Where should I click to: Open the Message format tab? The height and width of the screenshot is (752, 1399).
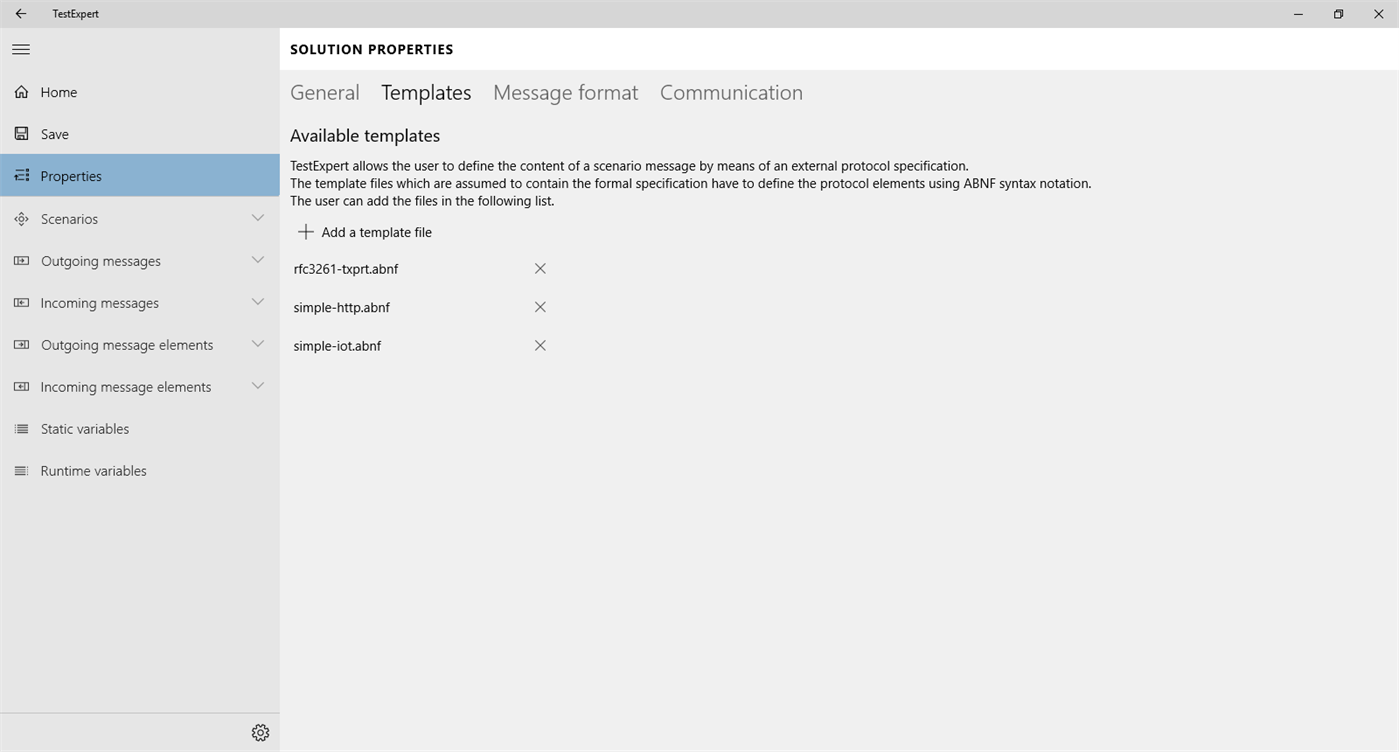[565, 93]
